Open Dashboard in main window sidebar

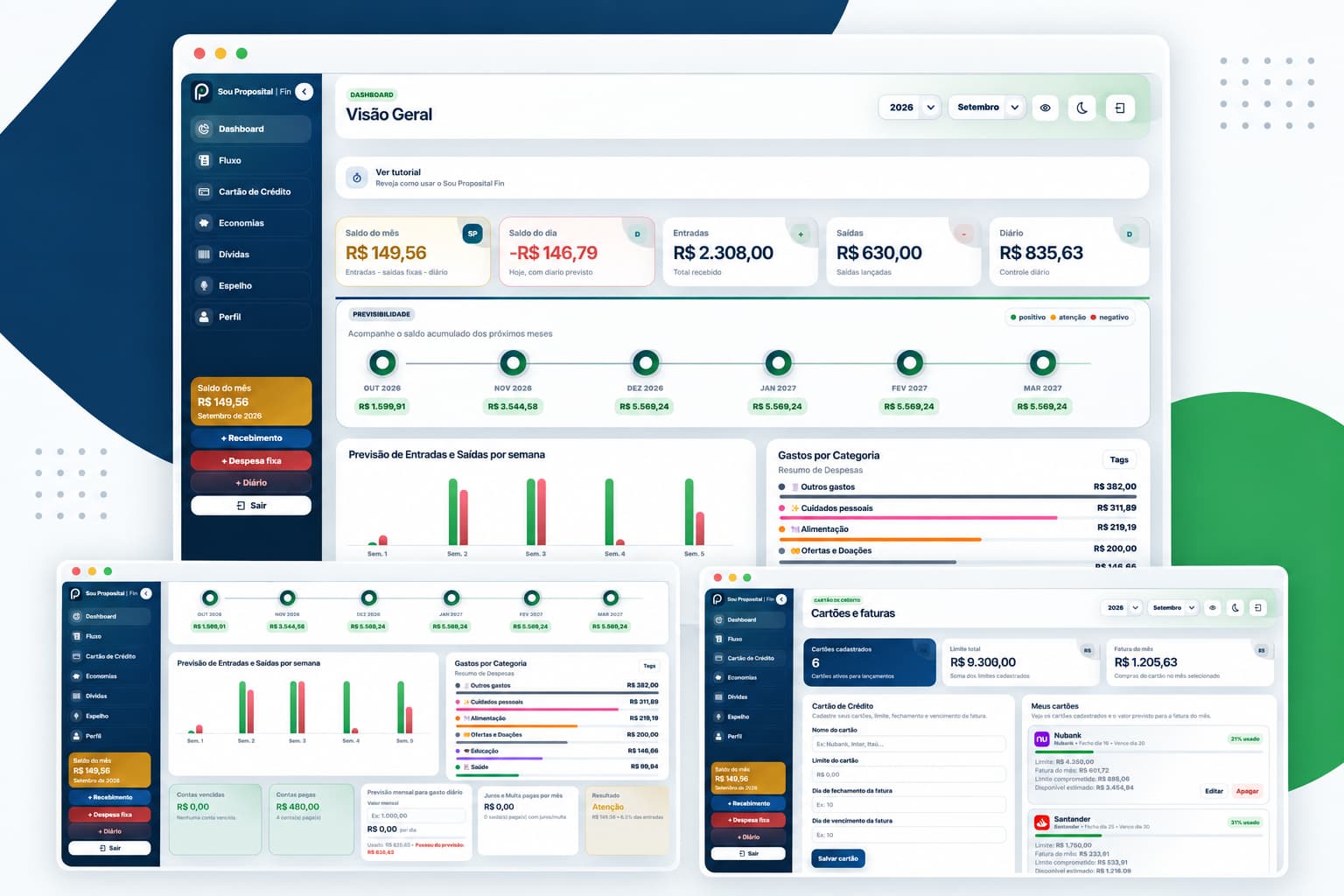(x=250, y=129)
